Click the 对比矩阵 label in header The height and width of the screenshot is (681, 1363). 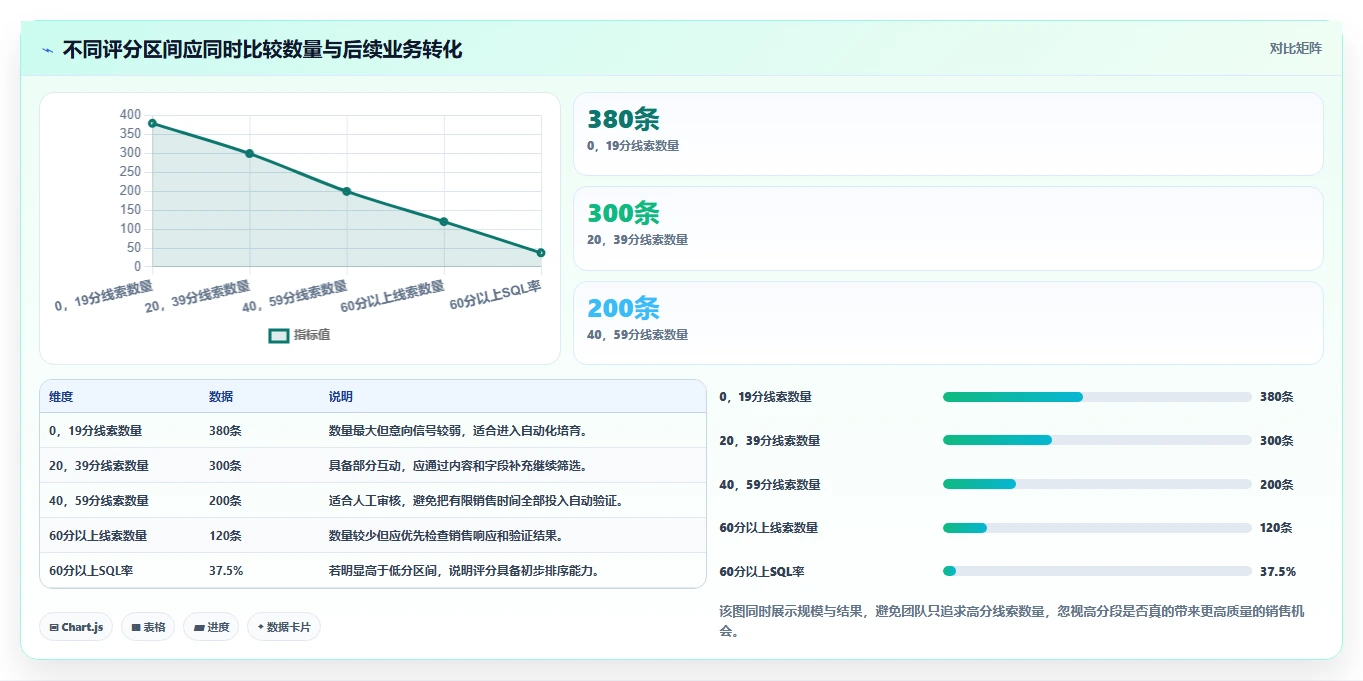(1295, 48)
